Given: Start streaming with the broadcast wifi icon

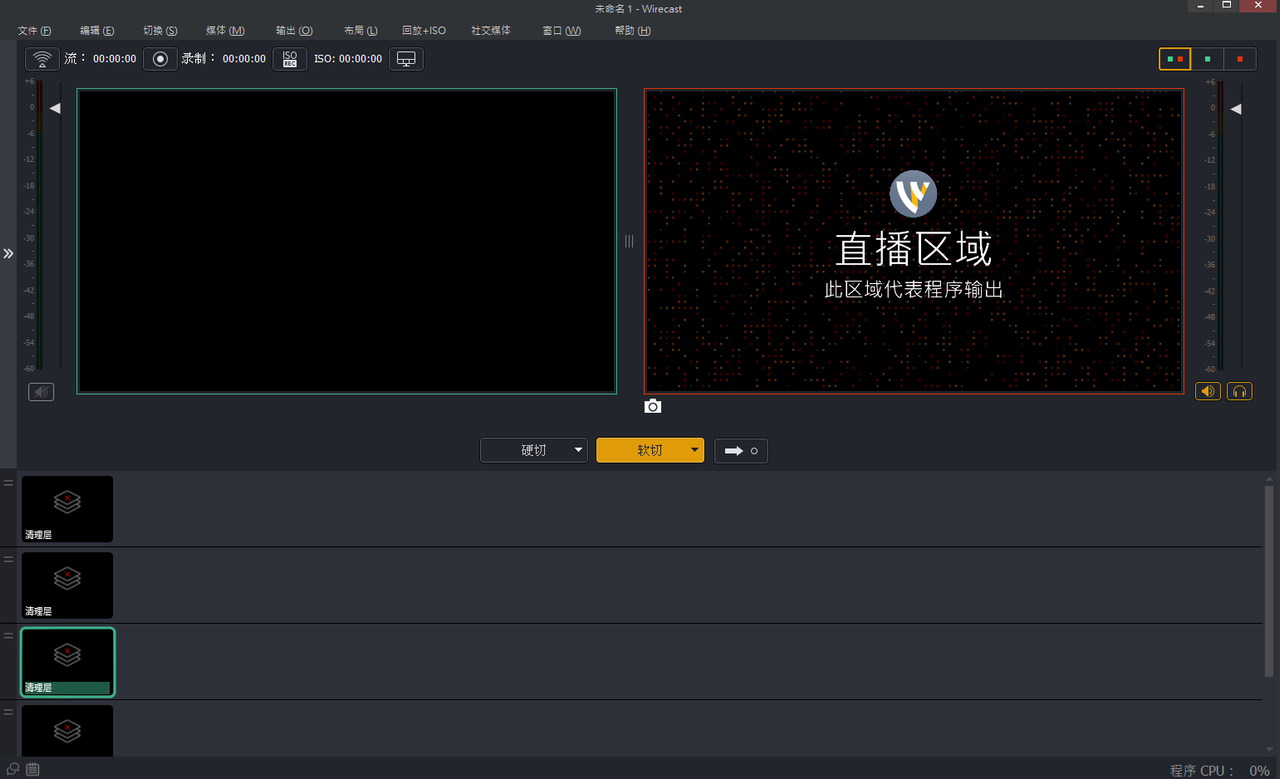Looking at the screenshot, I should point(42,59).
